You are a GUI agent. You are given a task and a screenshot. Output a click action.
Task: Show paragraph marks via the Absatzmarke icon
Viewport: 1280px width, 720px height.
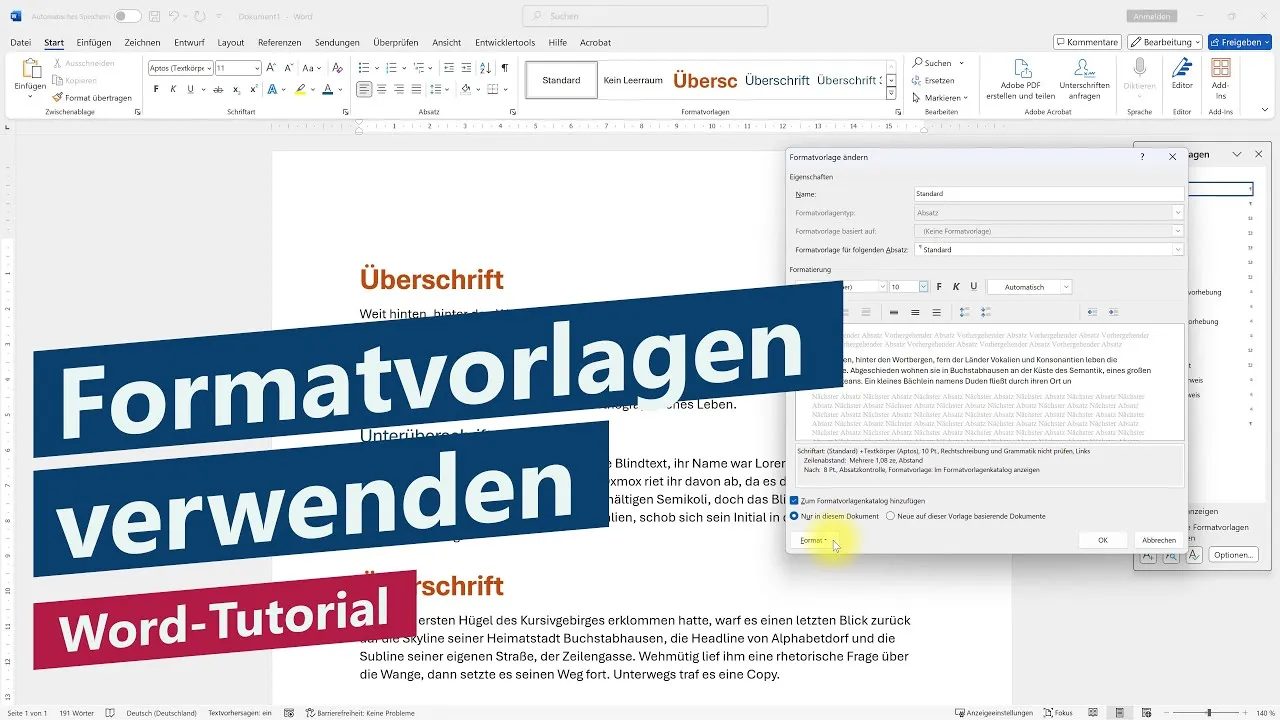click(505, 68)
